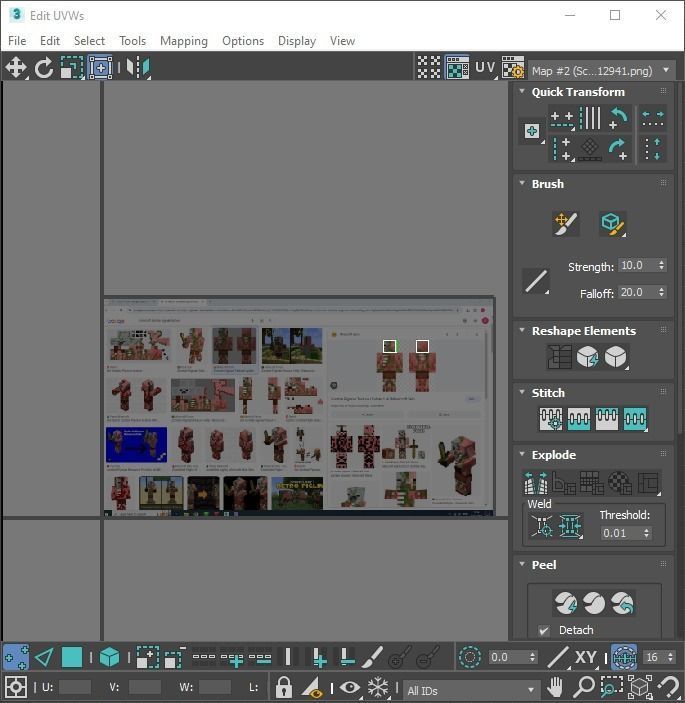This screenshot has width=685, height=703.
Task: Open texture properties checker gear icon
Action: pyautogui.click(x=513, y=67)
